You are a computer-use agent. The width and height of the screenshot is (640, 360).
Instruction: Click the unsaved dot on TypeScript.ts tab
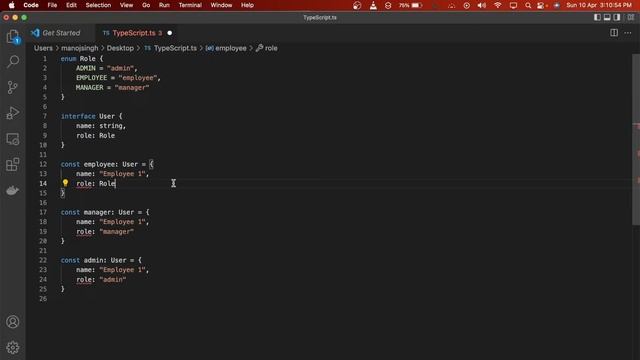(x=169, y=33)
